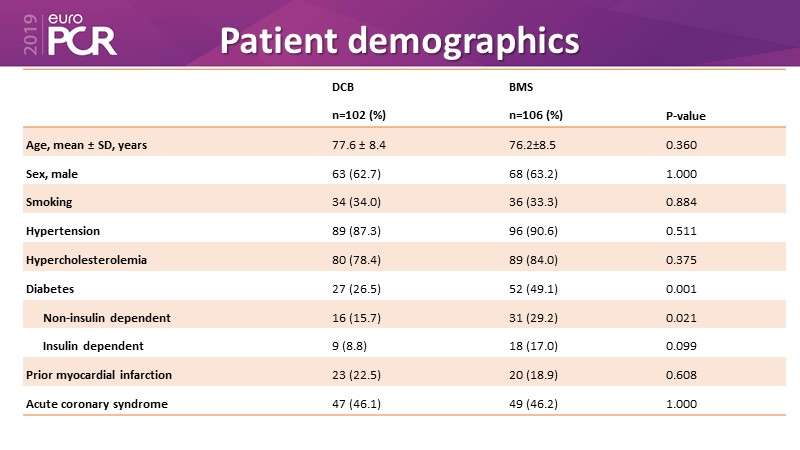The width and height of the screenshot is (800, 450).
Task: Click the n=102 (%) subheader
Action: point(359,115)
